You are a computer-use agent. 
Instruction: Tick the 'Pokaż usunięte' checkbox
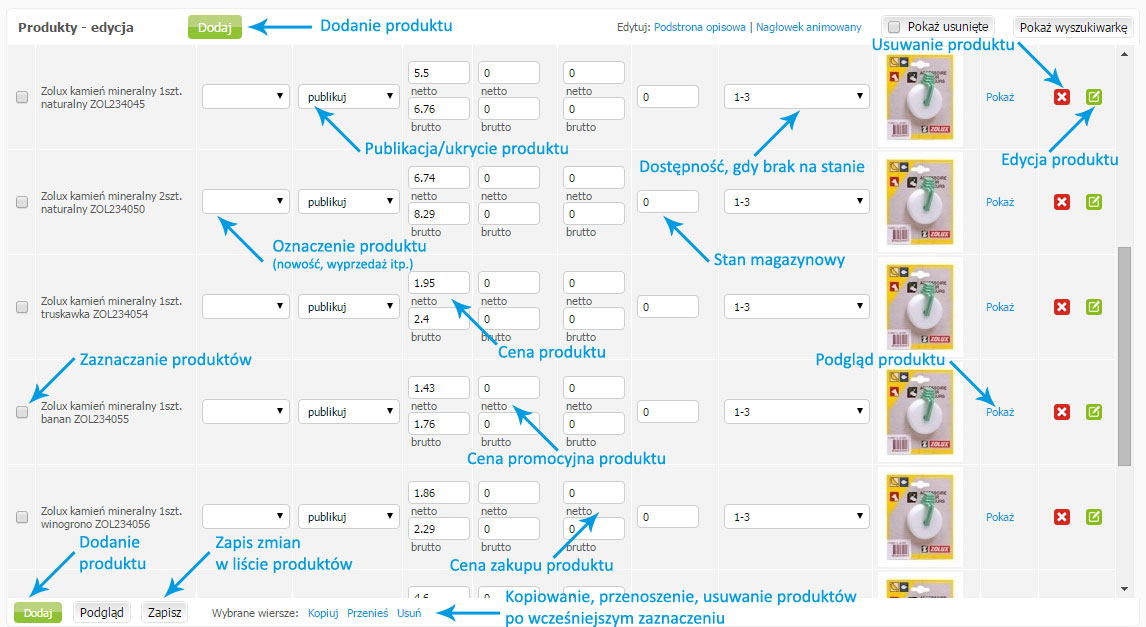tap(893, 27)
